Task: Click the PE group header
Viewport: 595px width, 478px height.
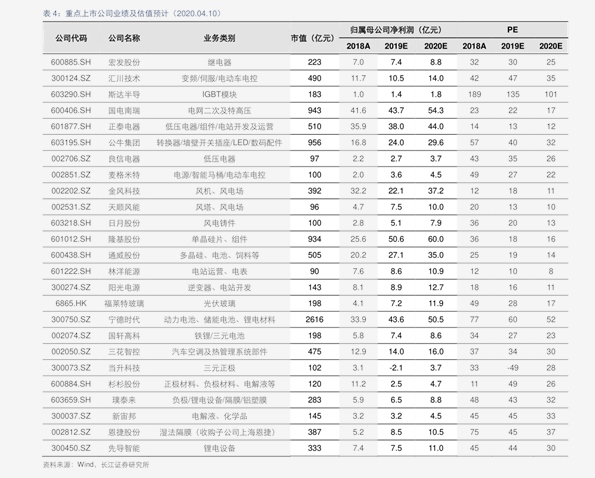Action: tap(512, 30)
